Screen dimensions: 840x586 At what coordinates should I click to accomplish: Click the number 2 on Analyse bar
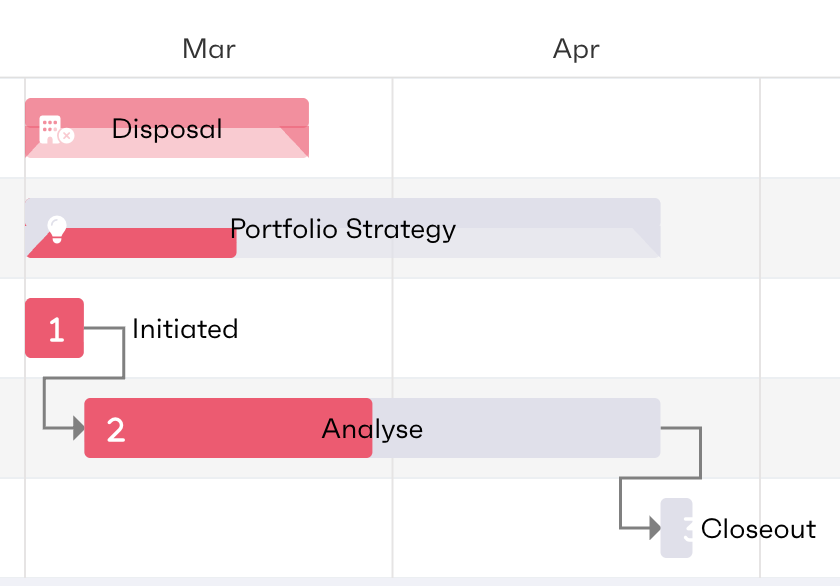click(116, 429)
